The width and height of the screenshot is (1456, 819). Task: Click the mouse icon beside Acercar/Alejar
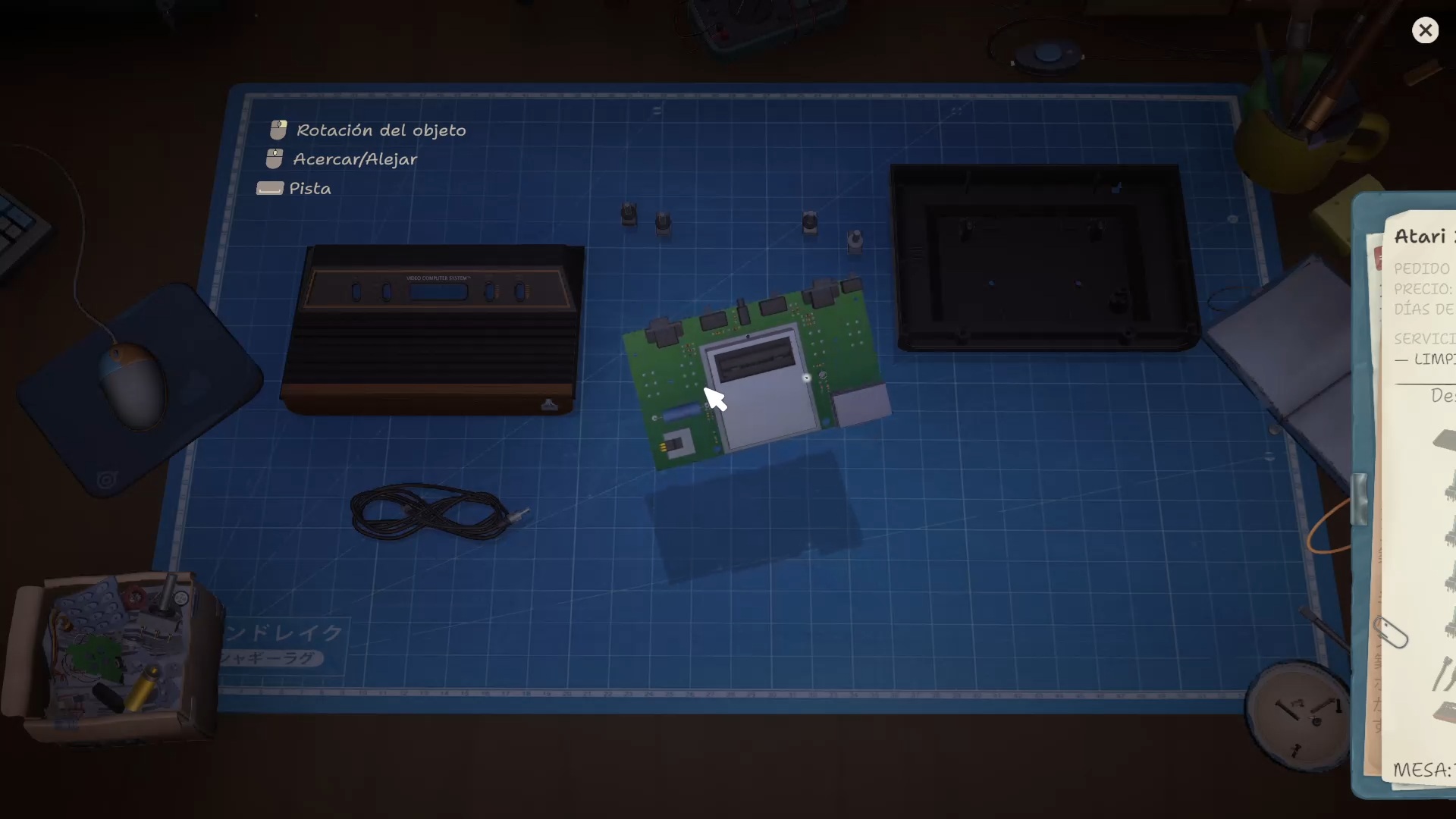pos(275,158)
